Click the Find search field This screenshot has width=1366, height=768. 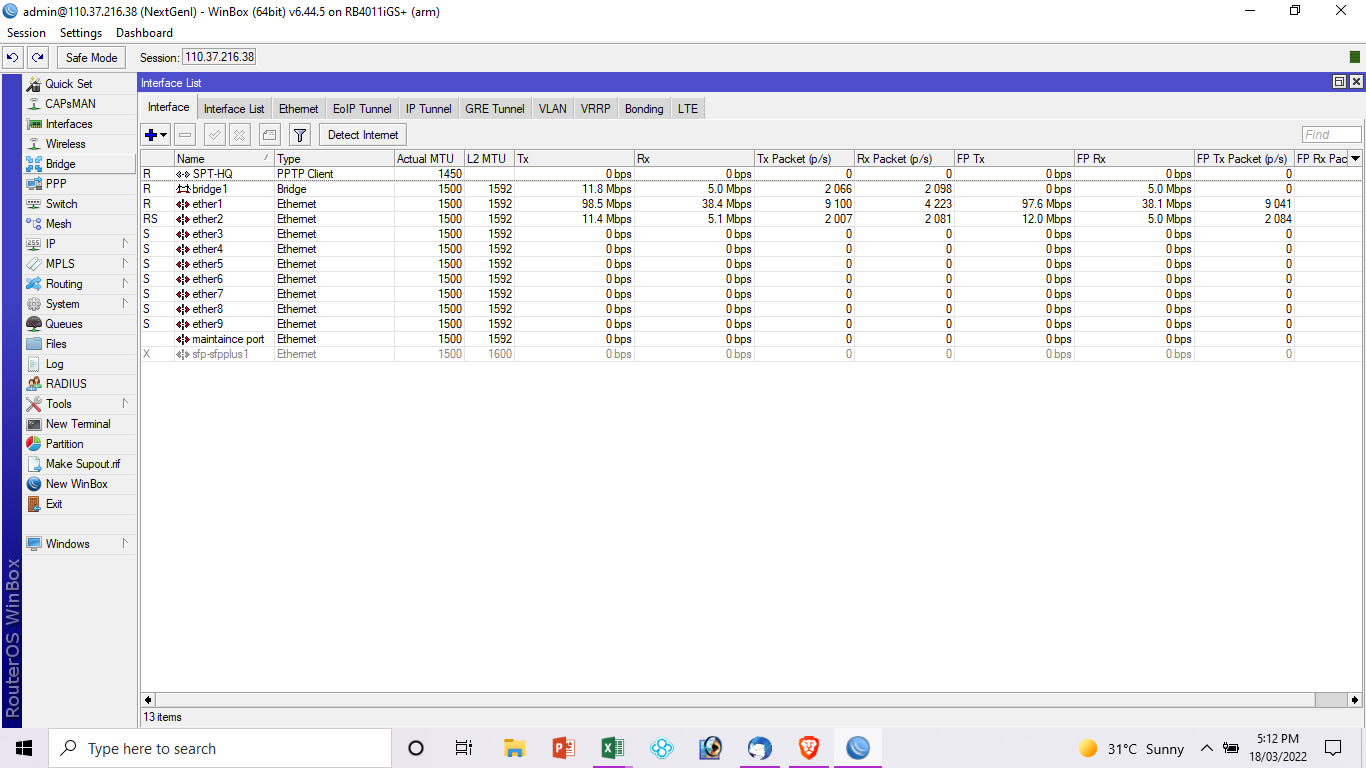[x=1330, y=135]
